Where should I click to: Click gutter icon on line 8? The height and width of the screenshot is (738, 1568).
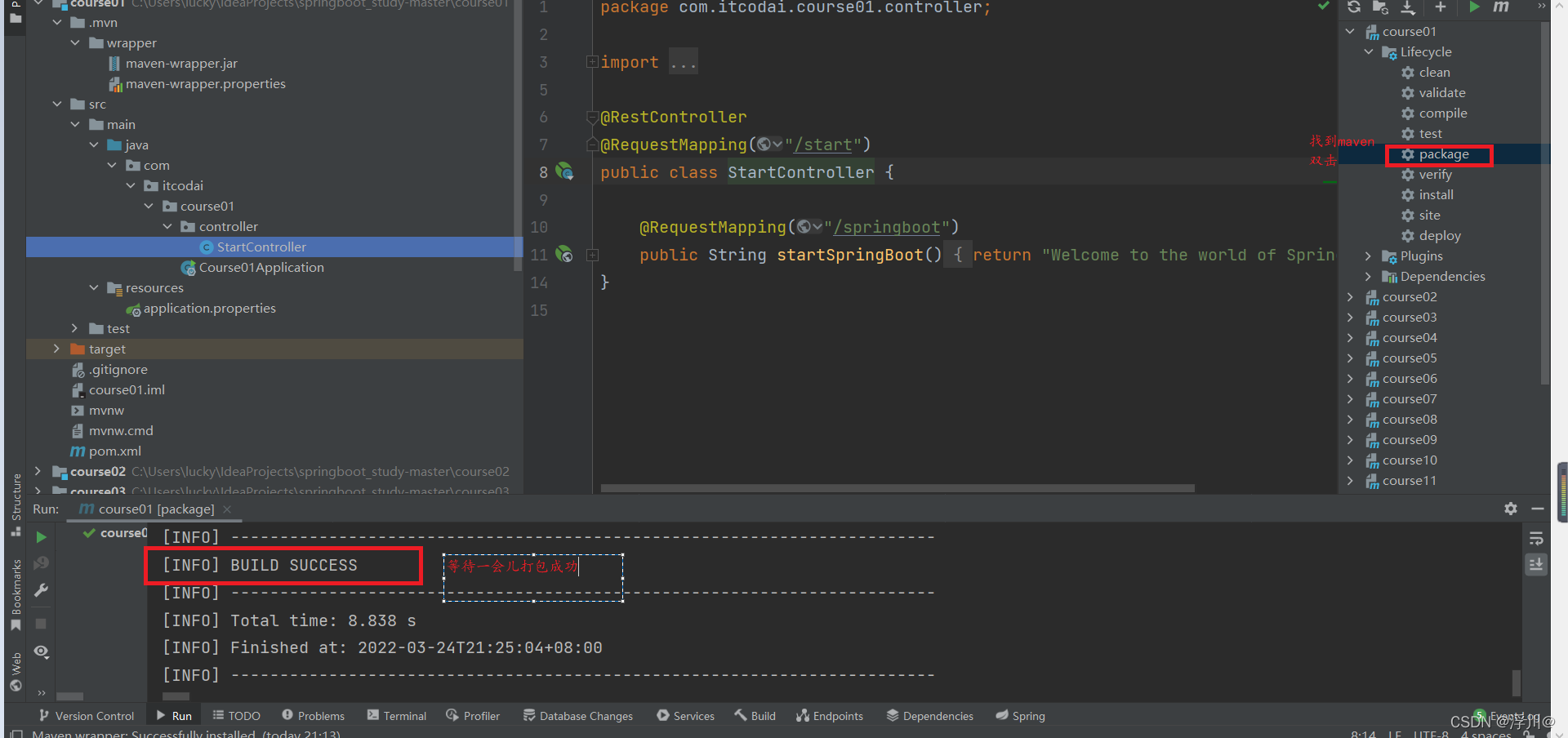564,171
